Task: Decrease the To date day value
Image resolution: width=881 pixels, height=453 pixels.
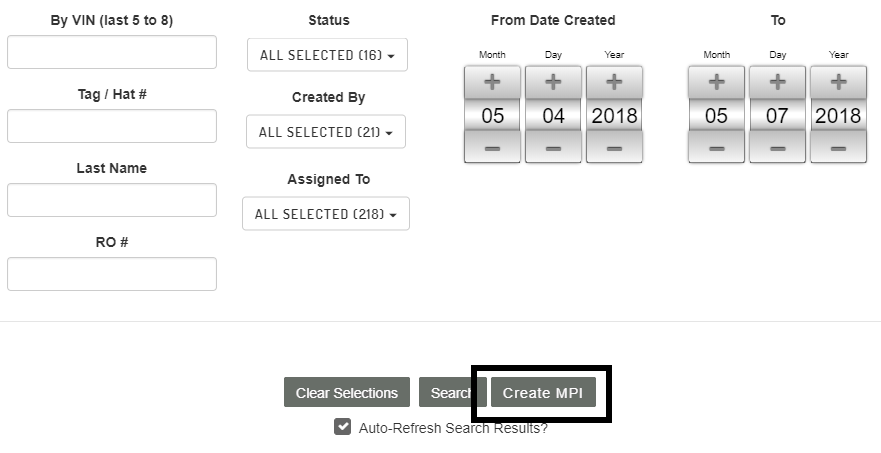Action: tap(778, 148)
